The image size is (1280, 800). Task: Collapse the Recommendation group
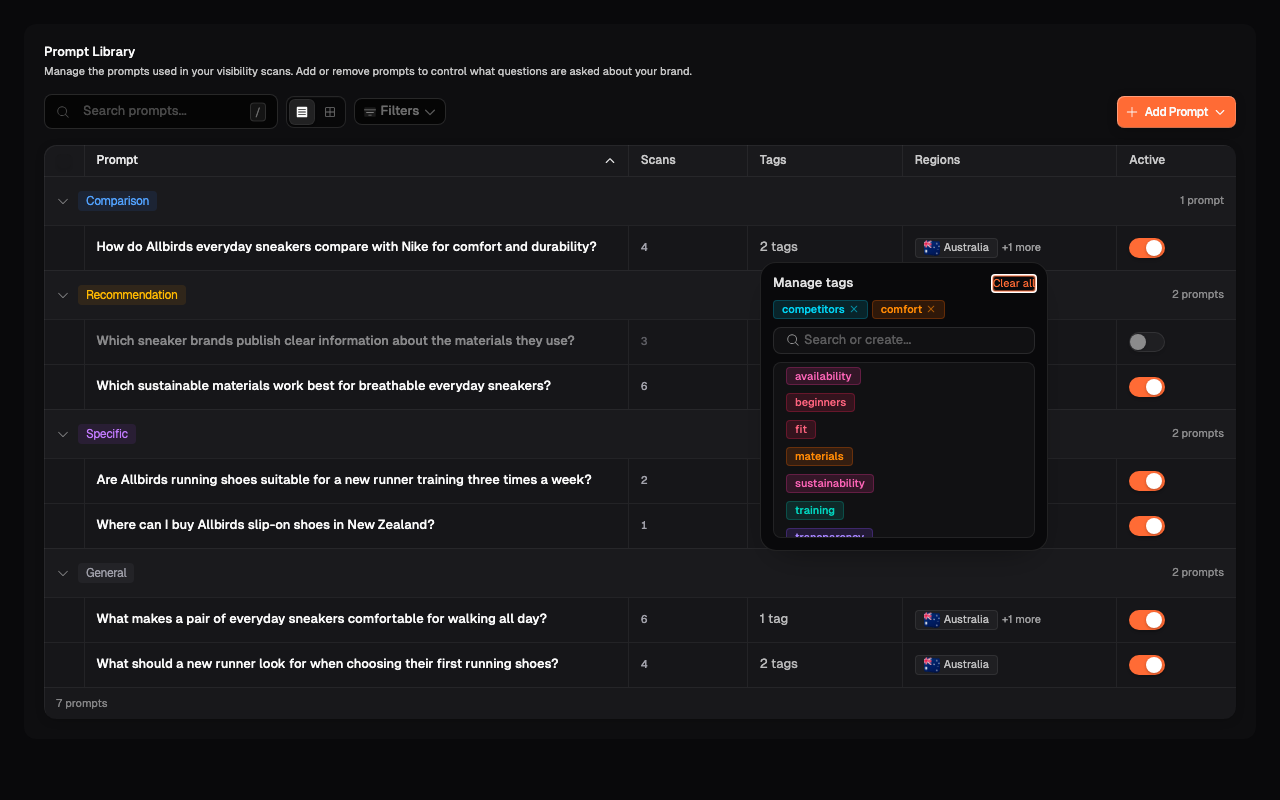(x=63, y=295)
